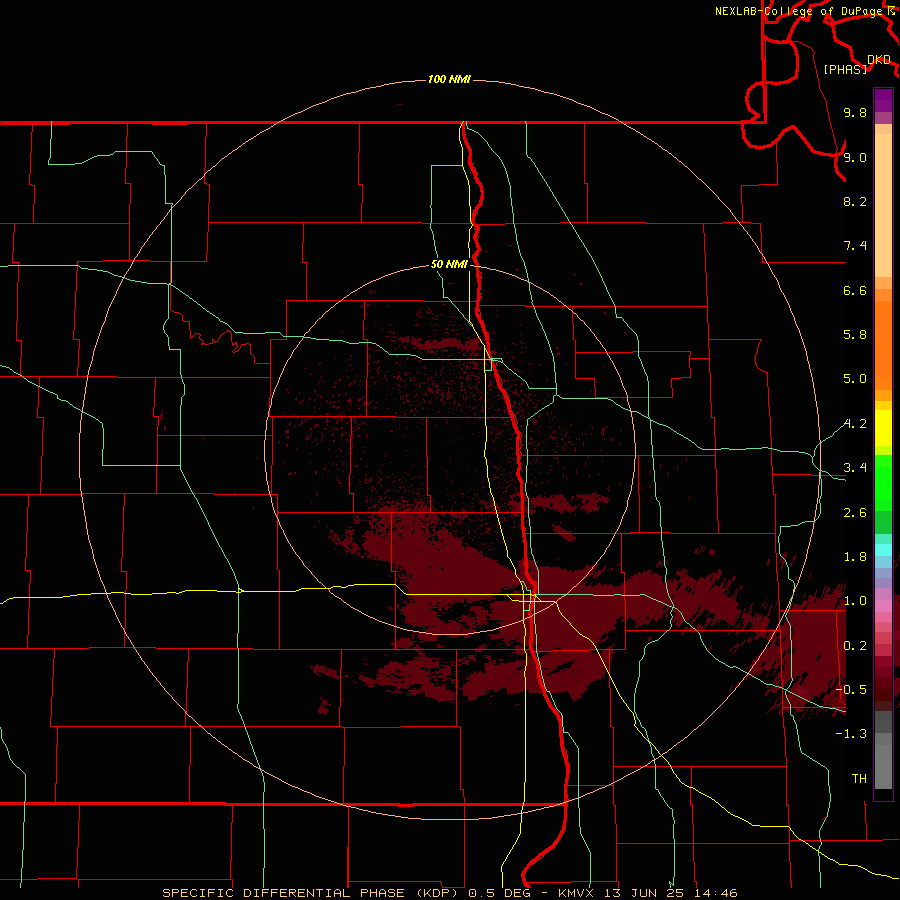
Task: Click the NEXLAB-College of DuPage label
Action: 800,11
